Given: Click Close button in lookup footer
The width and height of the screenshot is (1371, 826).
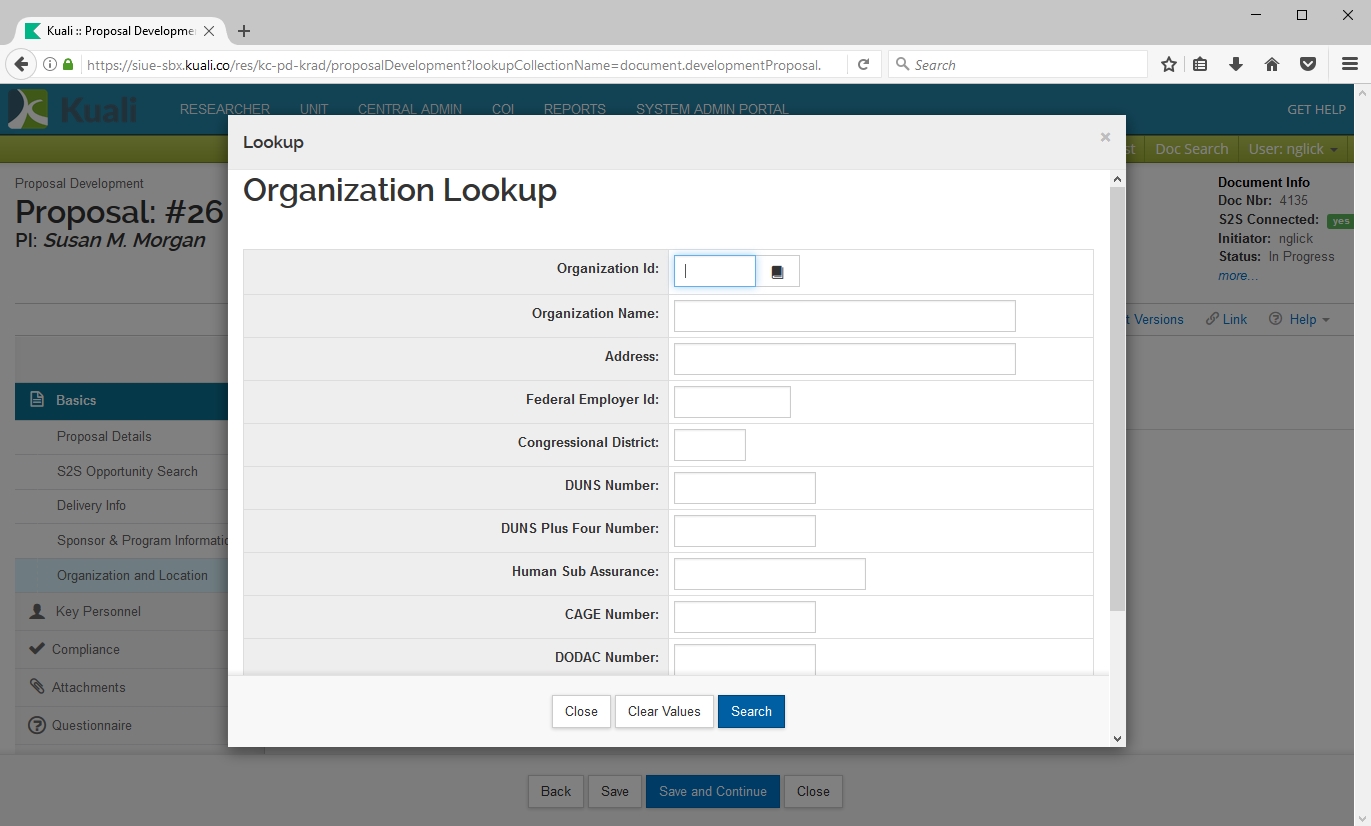Looking at the screenshot, I should pos(581,712).
